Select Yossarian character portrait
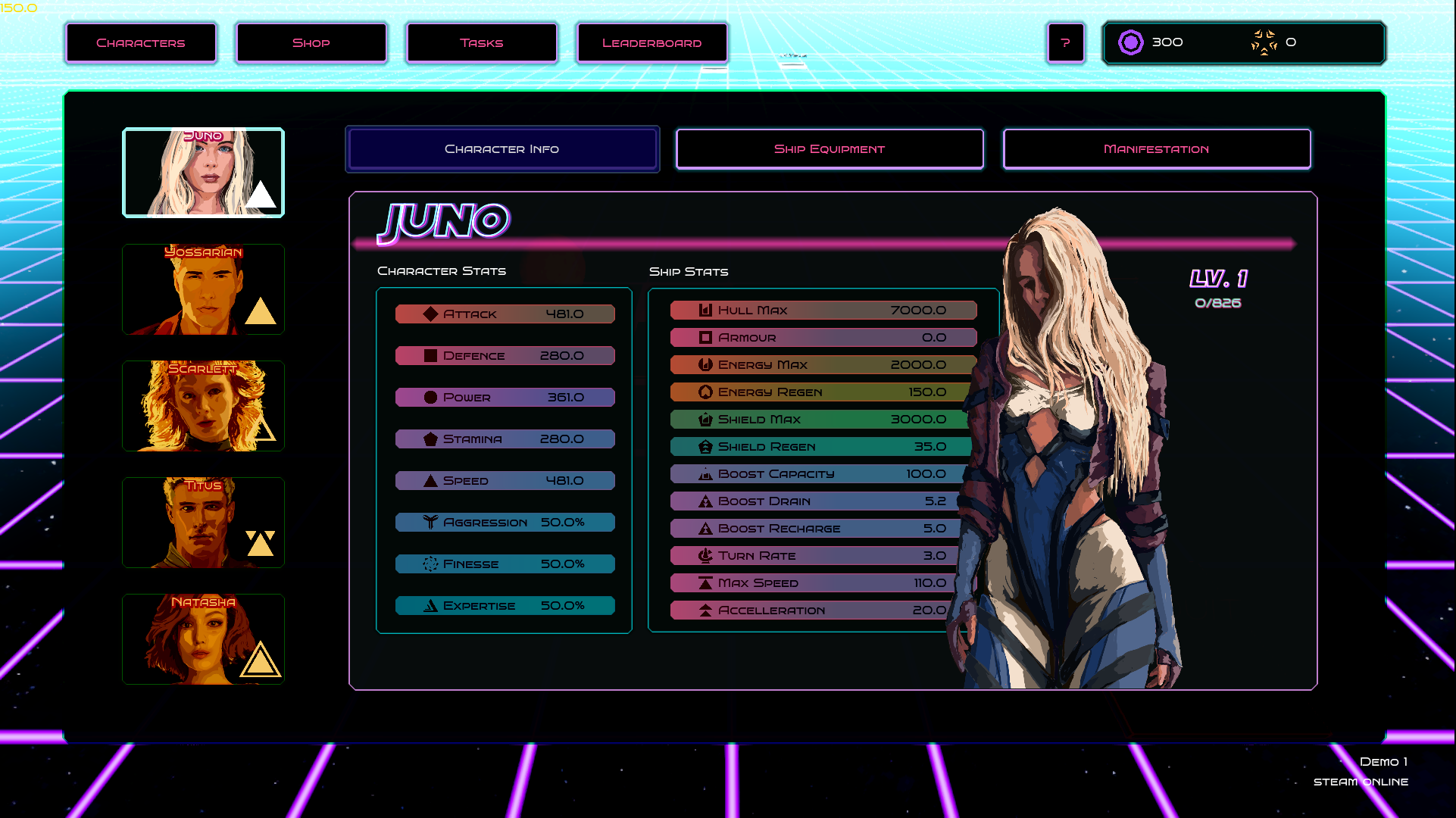 (x=203, y=289)
